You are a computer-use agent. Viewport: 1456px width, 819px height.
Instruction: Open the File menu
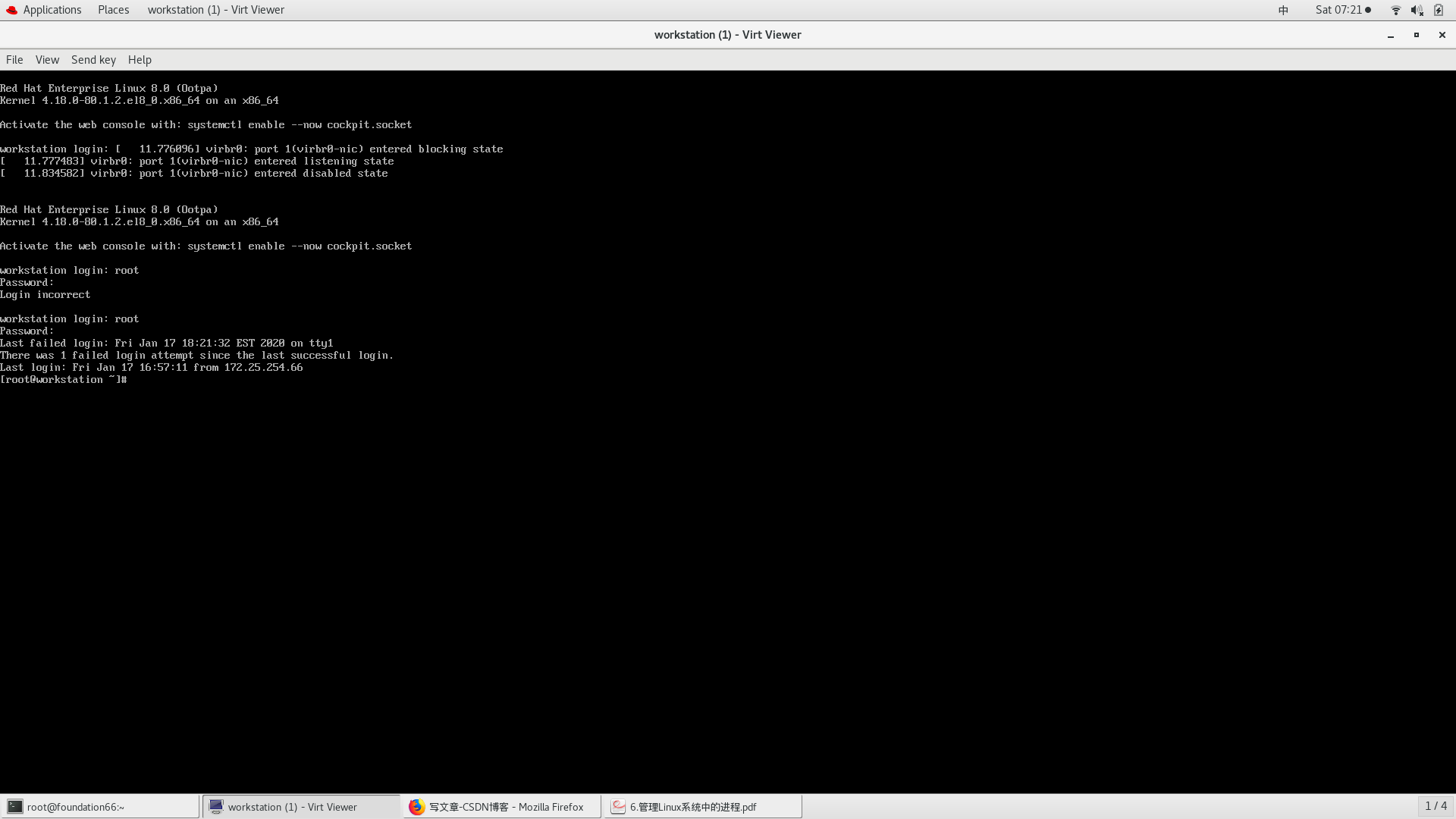tap(14, 60)
